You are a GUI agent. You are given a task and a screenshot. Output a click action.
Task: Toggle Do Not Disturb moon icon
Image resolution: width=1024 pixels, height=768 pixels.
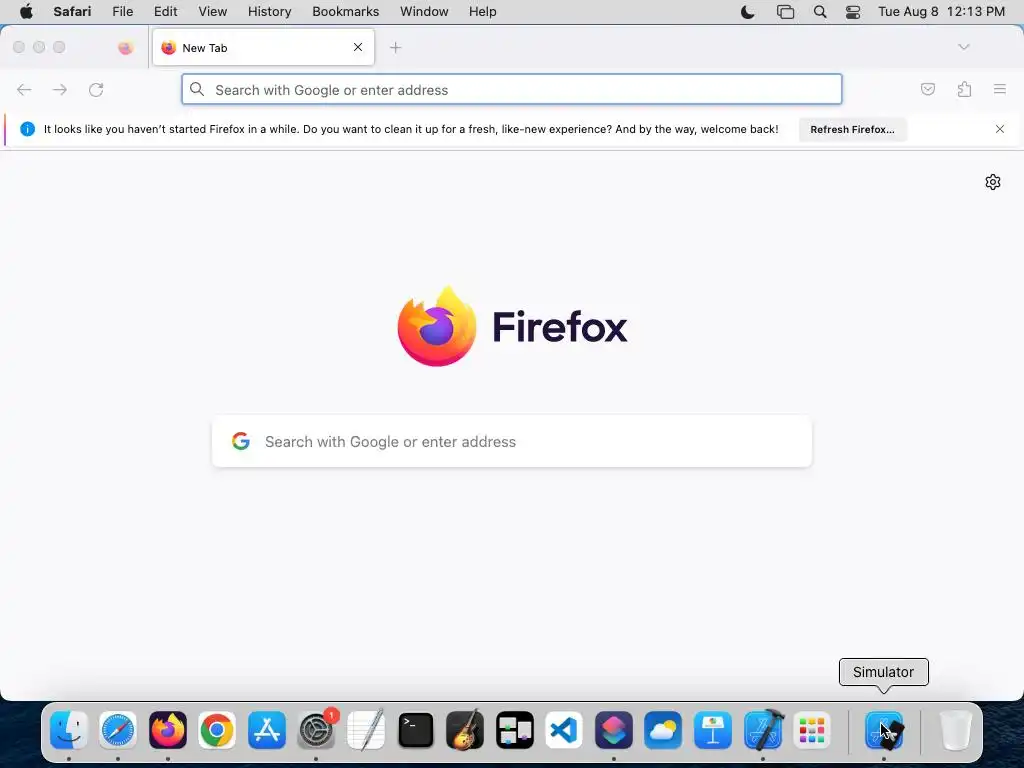pos(748,12)
